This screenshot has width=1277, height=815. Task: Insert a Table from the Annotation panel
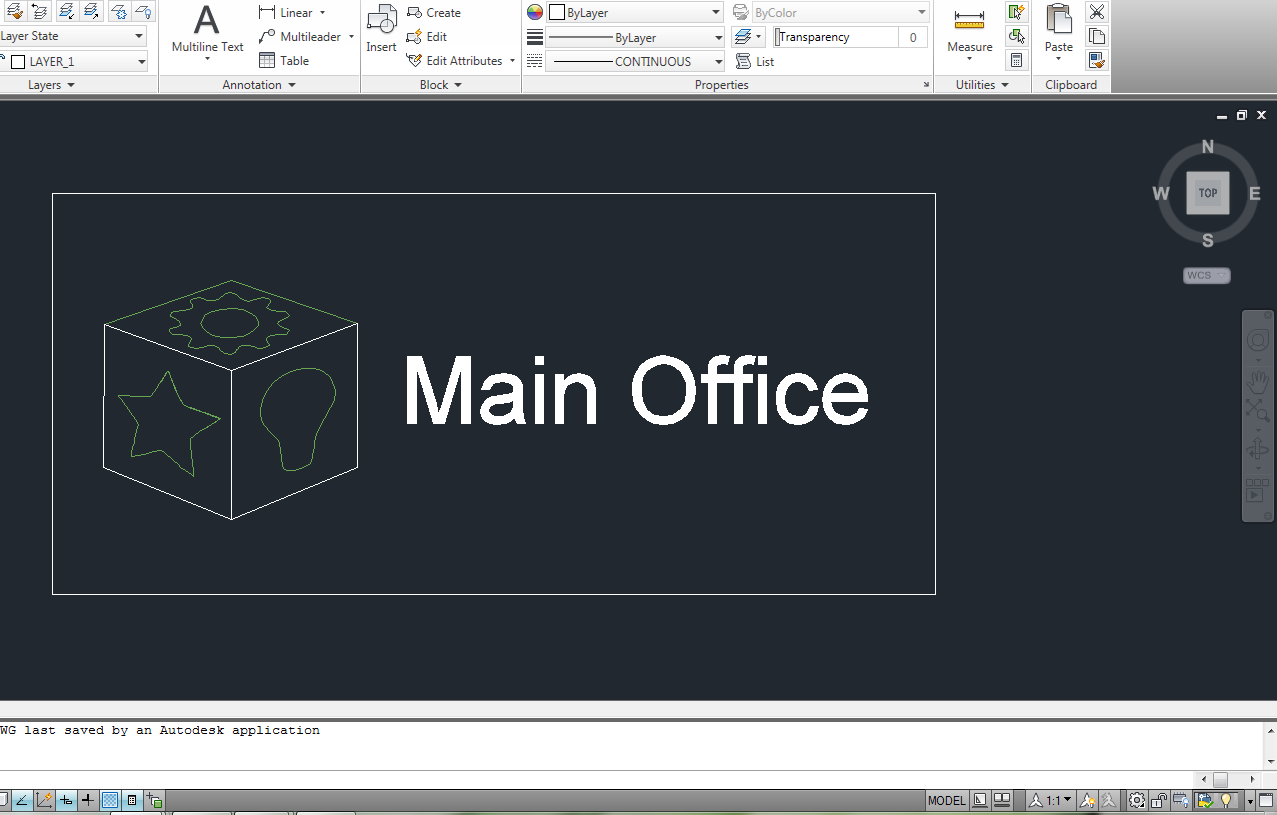284,61
